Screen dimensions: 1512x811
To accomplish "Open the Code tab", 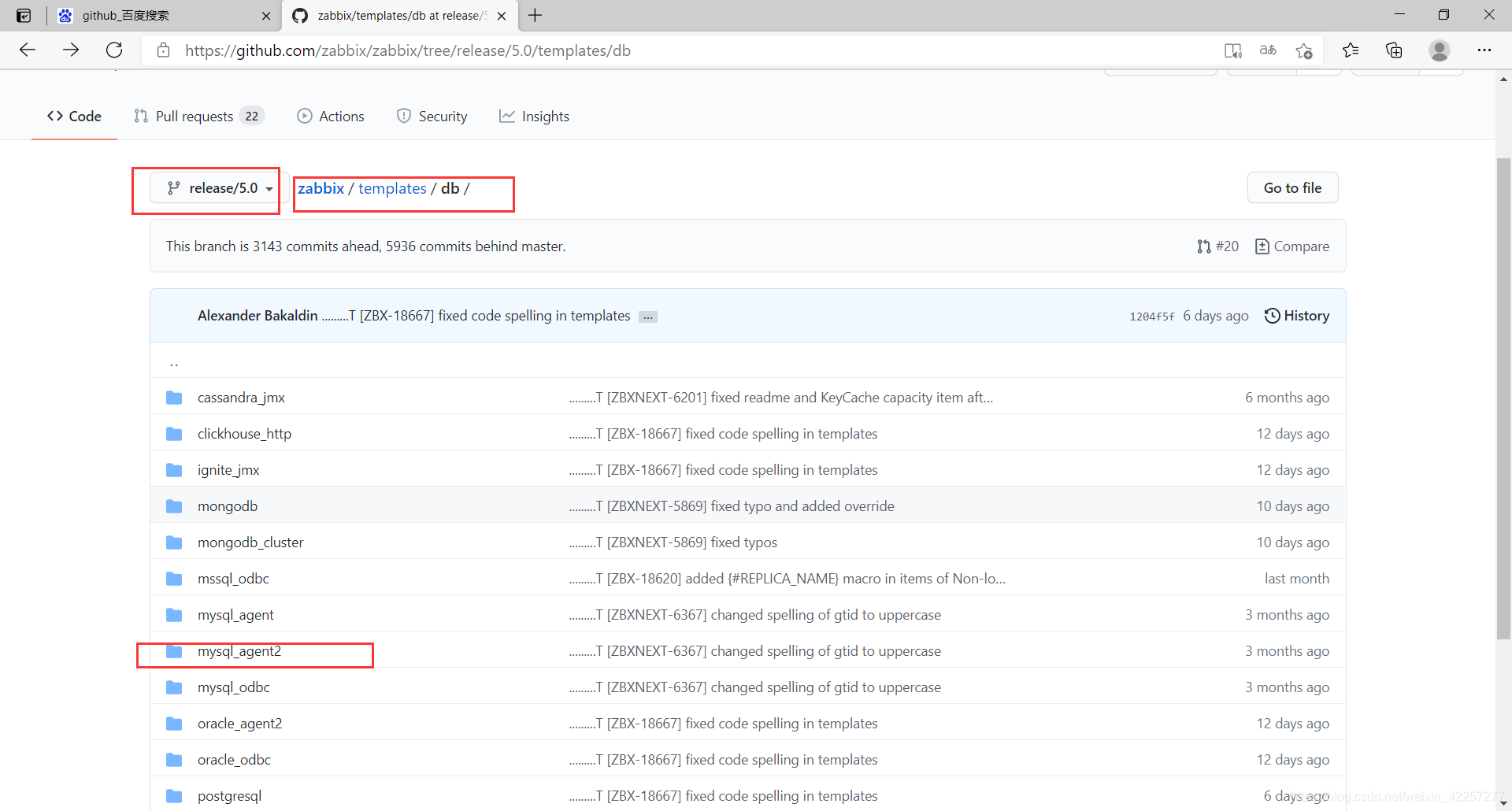I will tap(74, 117).
